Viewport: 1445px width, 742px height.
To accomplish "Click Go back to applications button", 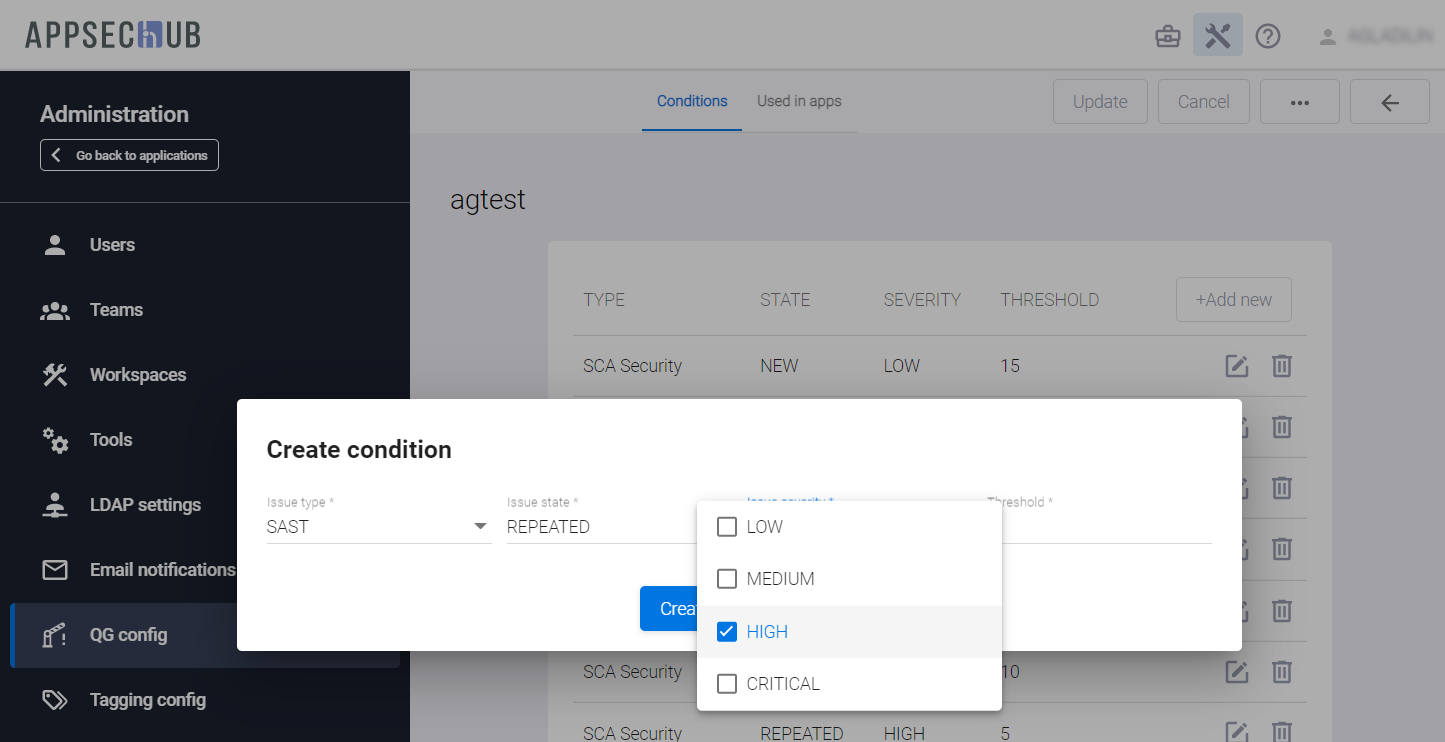I will (x=129, y=155).
